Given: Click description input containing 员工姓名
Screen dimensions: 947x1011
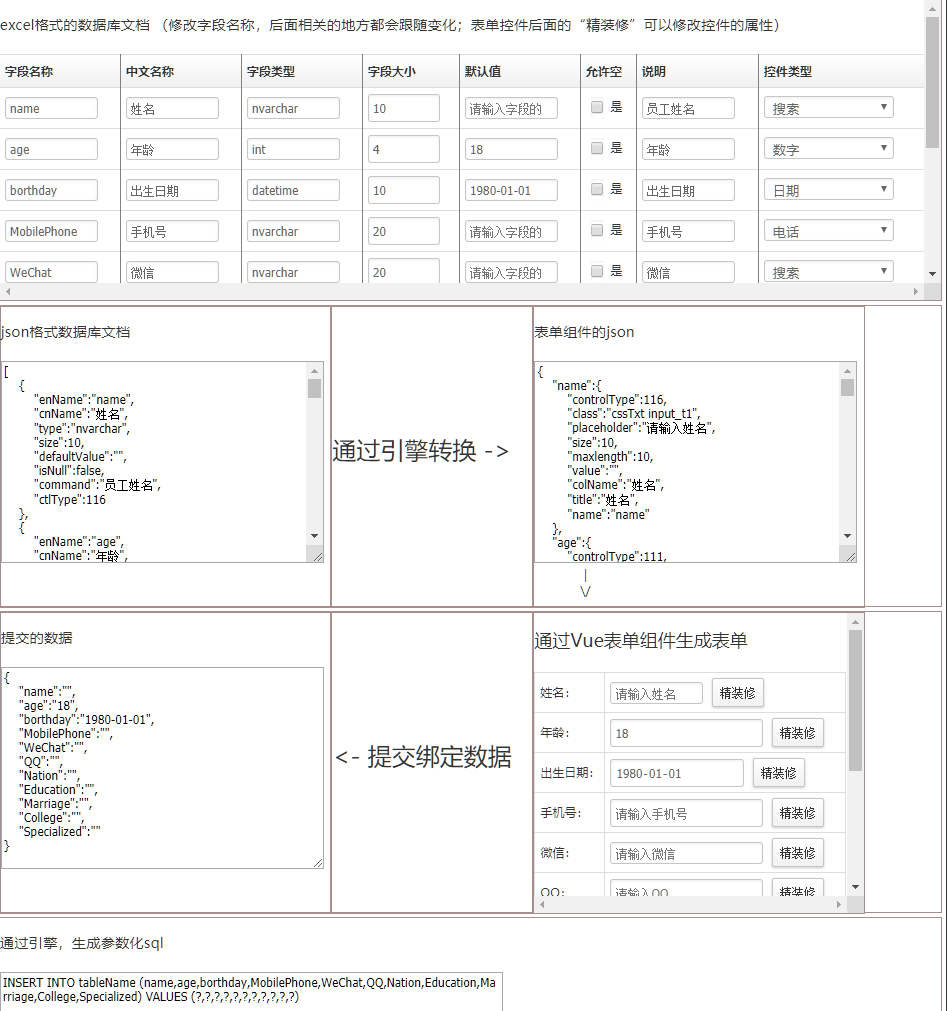Looking at the screenshot, I should [x=688, y=108].
